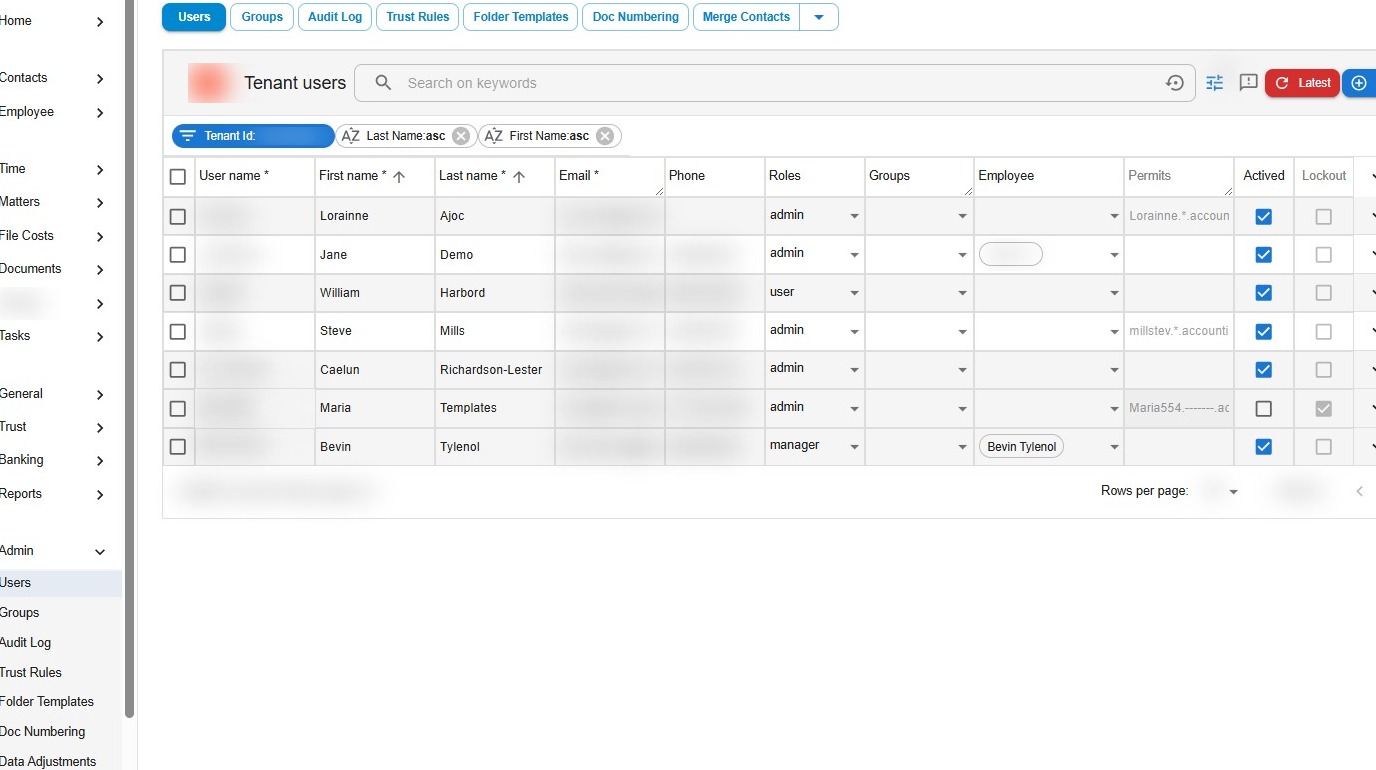Open Roles dropdown for Bevin Tylenol

pyautogui.click(x=854, y=447)
